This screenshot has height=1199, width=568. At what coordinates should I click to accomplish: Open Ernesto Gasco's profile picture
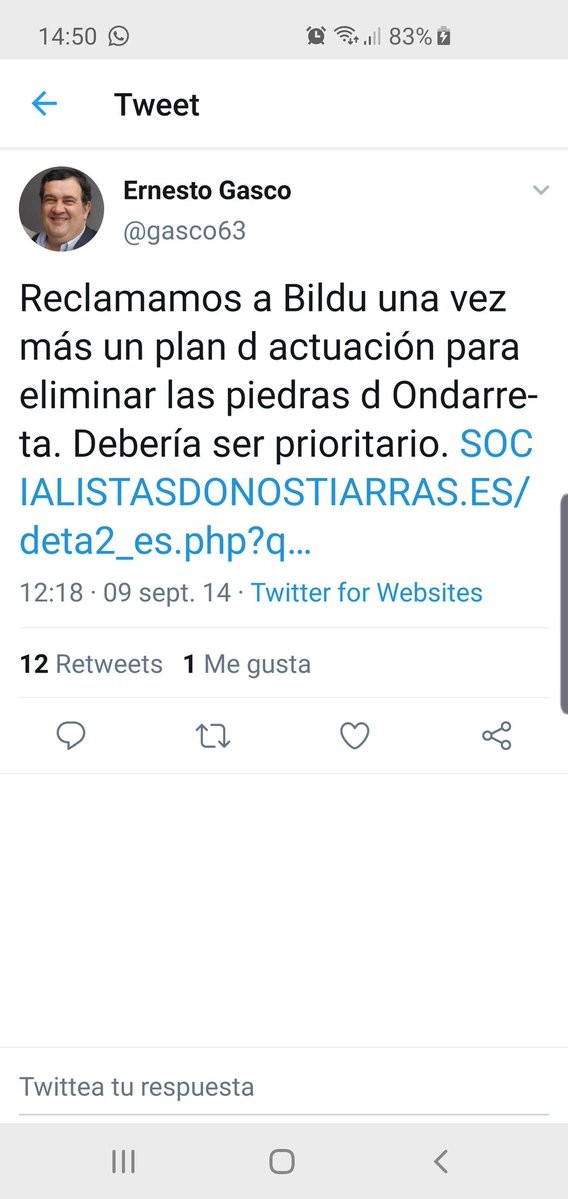[61, 209]
